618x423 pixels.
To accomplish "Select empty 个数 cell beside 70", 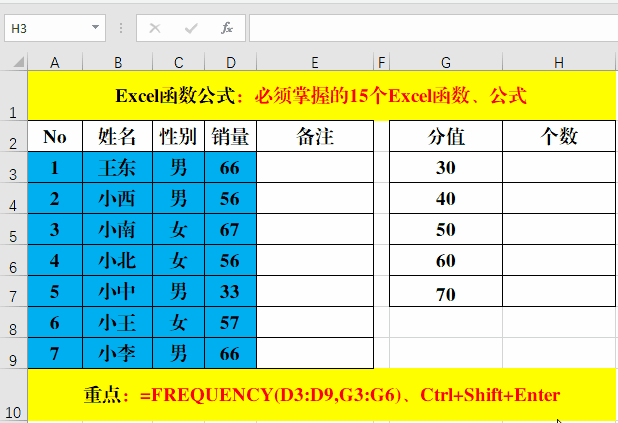I will point(559,291).
